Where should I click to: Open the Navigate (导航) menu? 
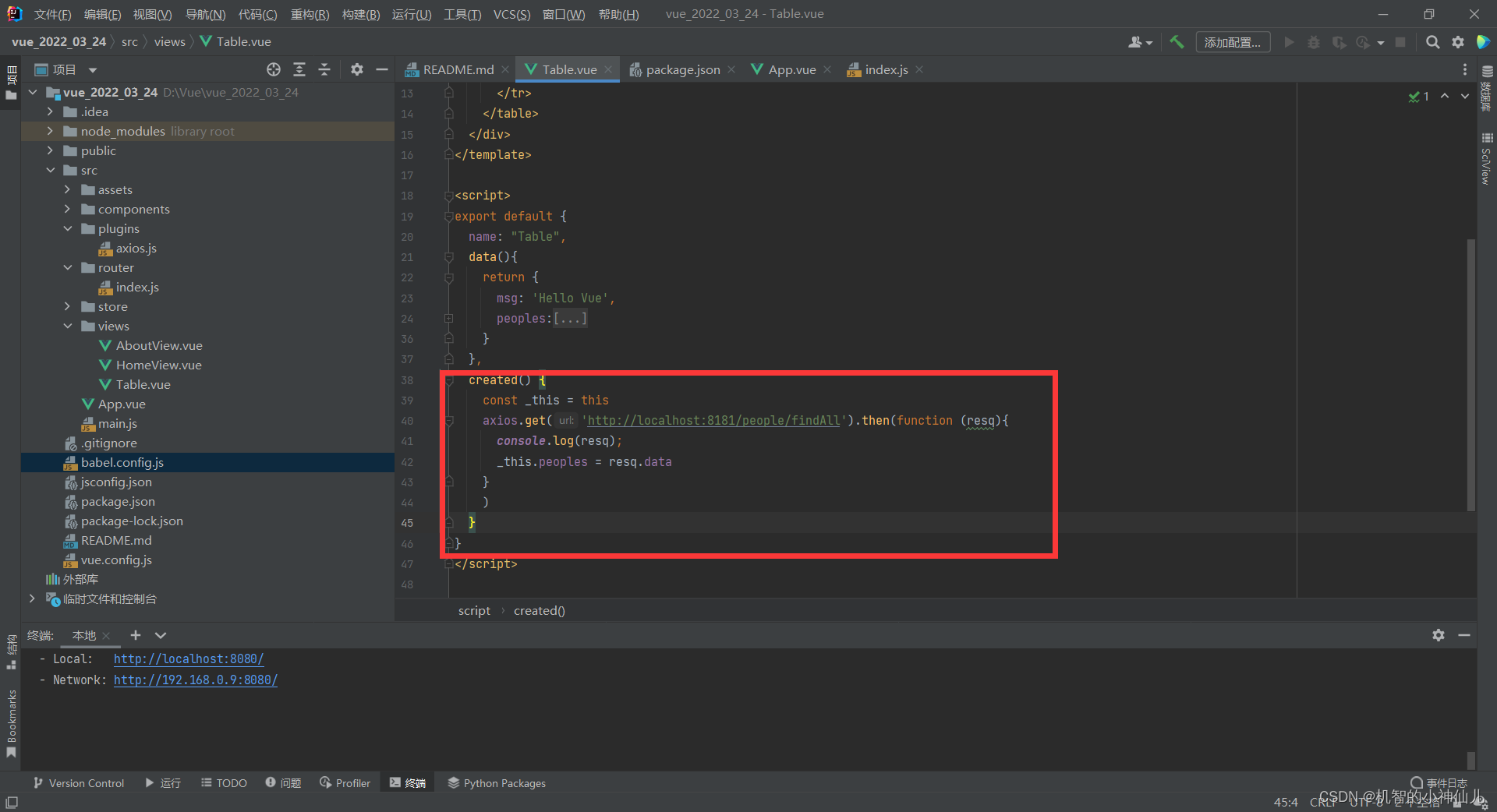[205, 14]
